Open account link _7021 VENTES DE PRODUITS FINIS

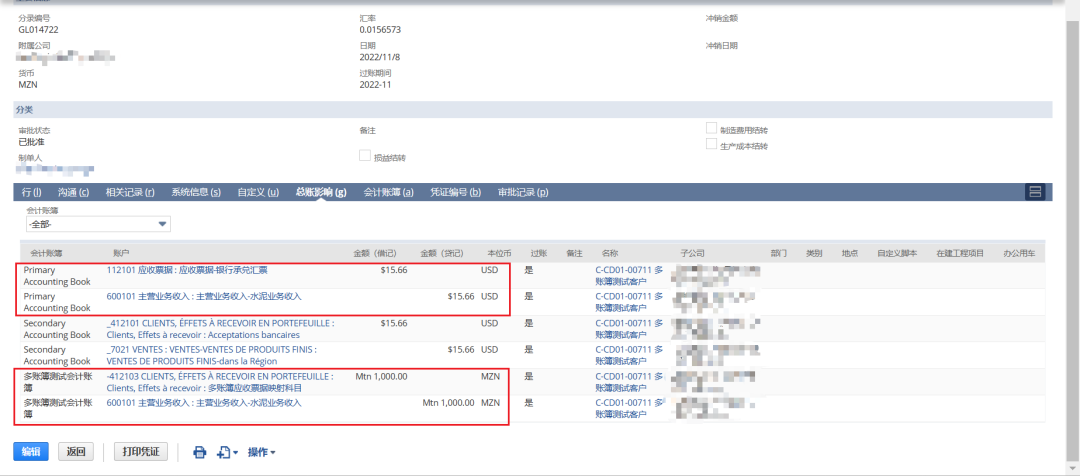tap(211, 355)
